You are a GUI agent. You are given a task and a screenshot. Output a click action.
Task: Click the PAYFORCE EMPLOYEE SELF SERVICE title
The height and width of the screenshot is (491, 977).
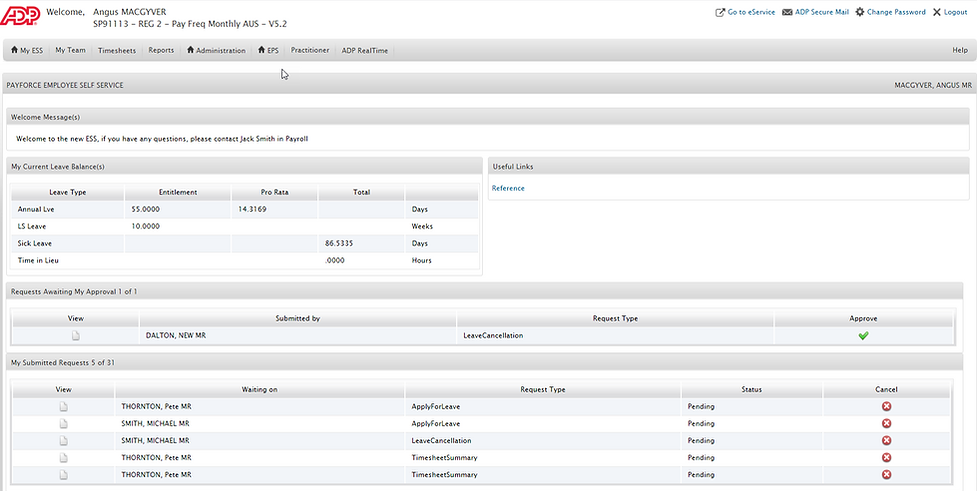tap(65, 85)
